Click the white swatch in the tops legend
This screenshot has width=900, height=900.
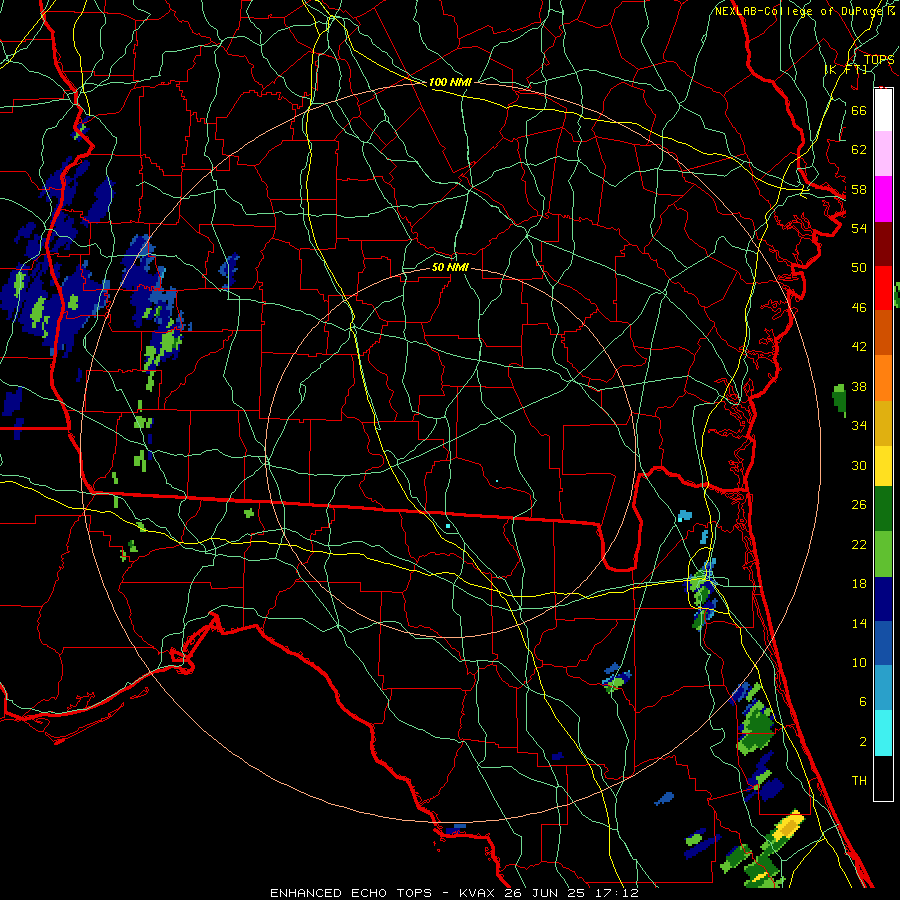(883, 110)
